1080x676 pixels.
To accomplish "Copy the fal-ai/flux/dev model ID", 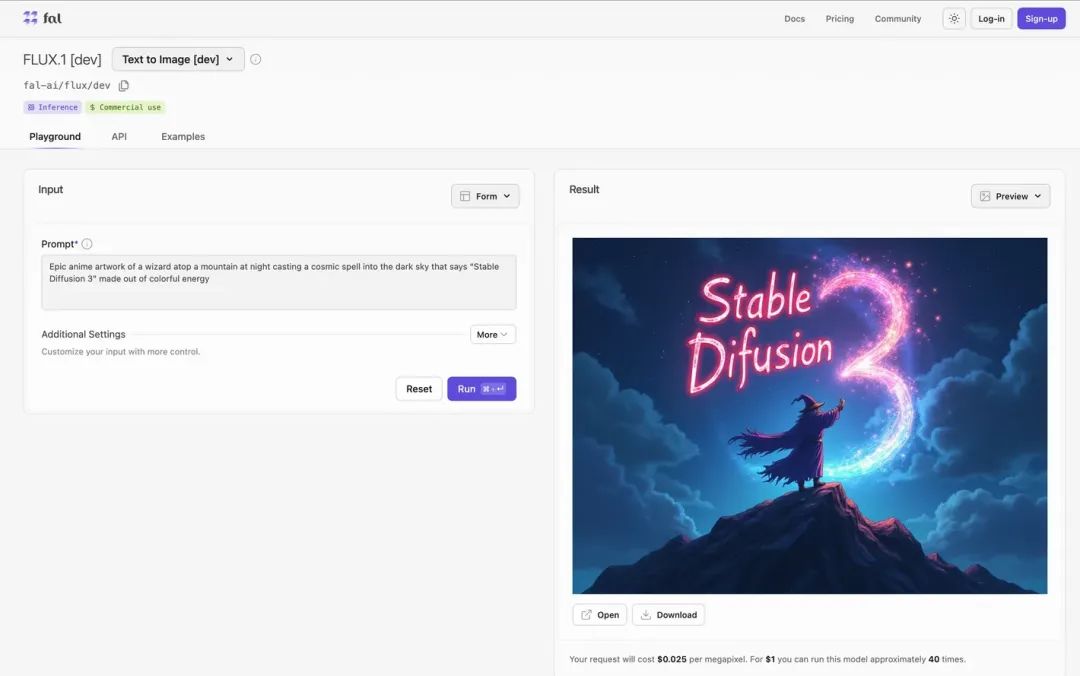I will pyautogui.click(x=124, y=85).
